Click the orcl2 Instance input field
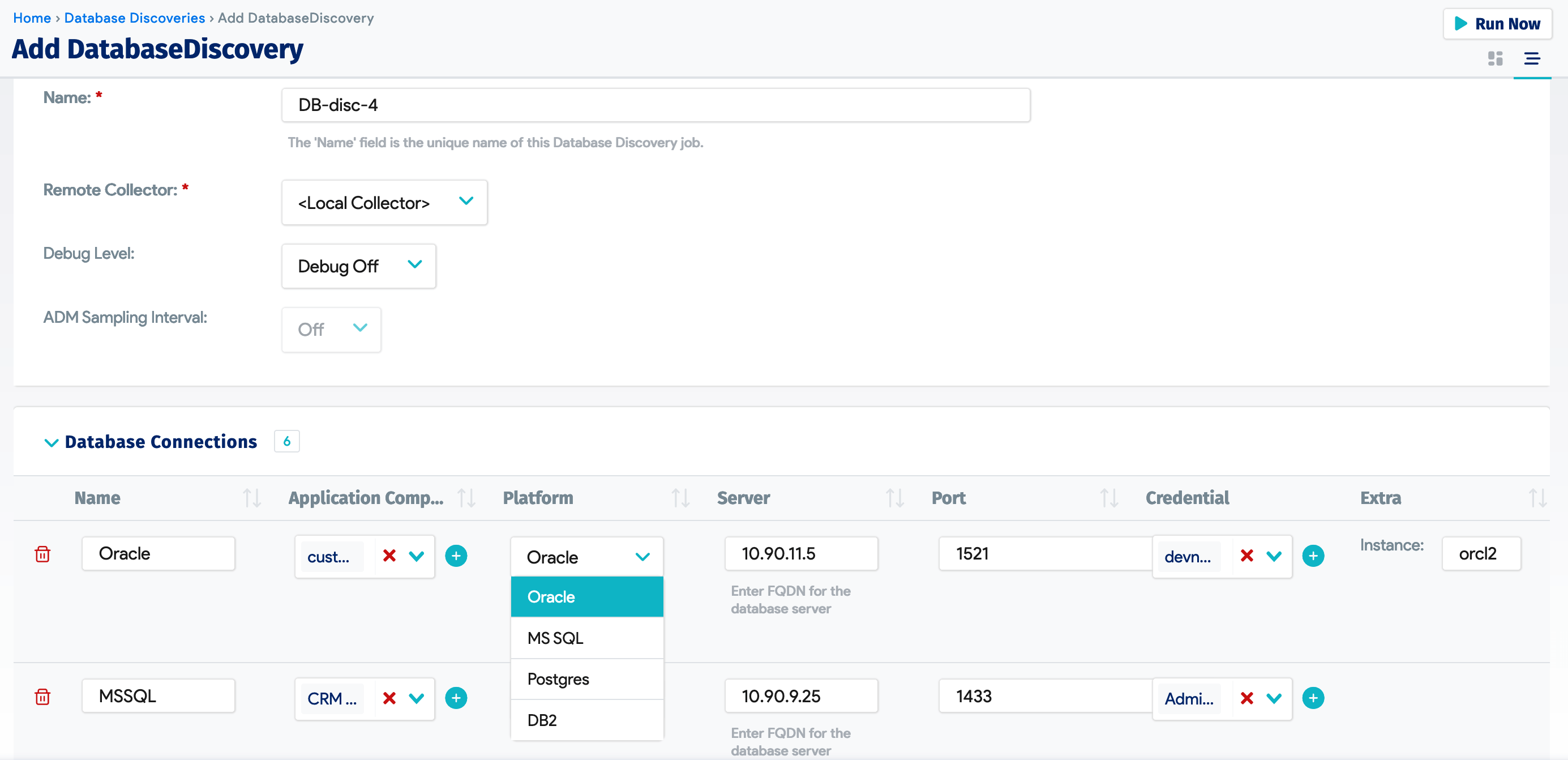 [1481, 553]
